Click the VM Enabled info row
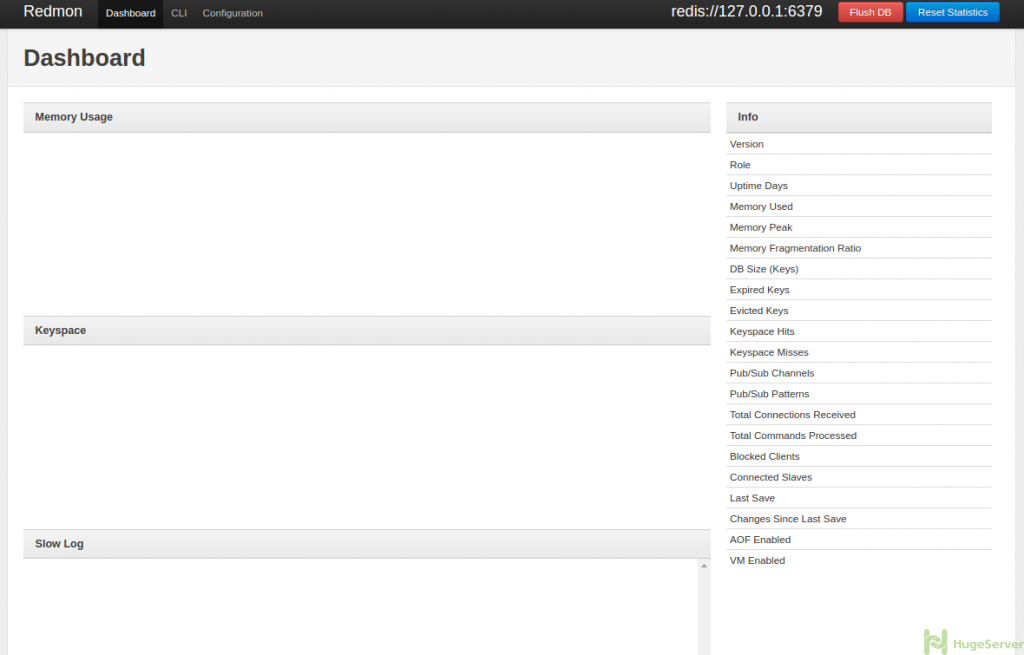The width and height of the screenshot is (1024, 655). click(x=757, y=561)
